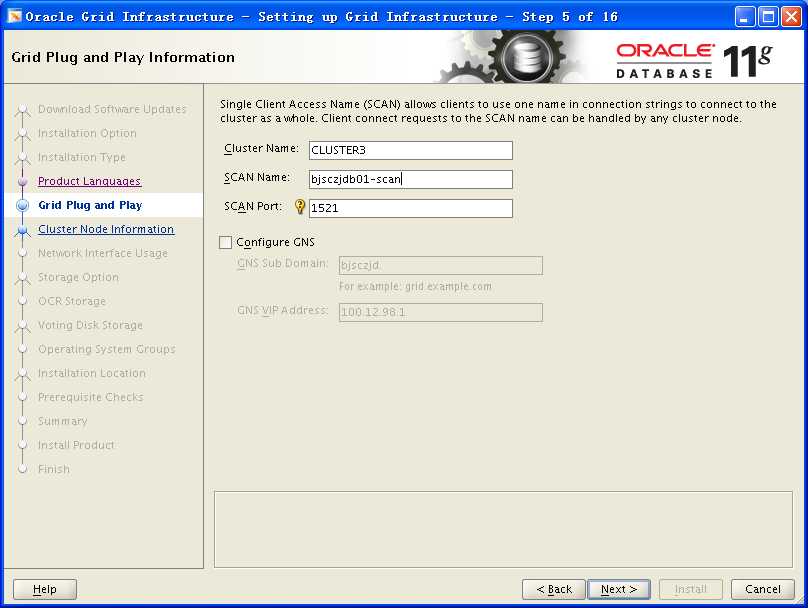Select the Grid Plug and Play step

point(90,205)
